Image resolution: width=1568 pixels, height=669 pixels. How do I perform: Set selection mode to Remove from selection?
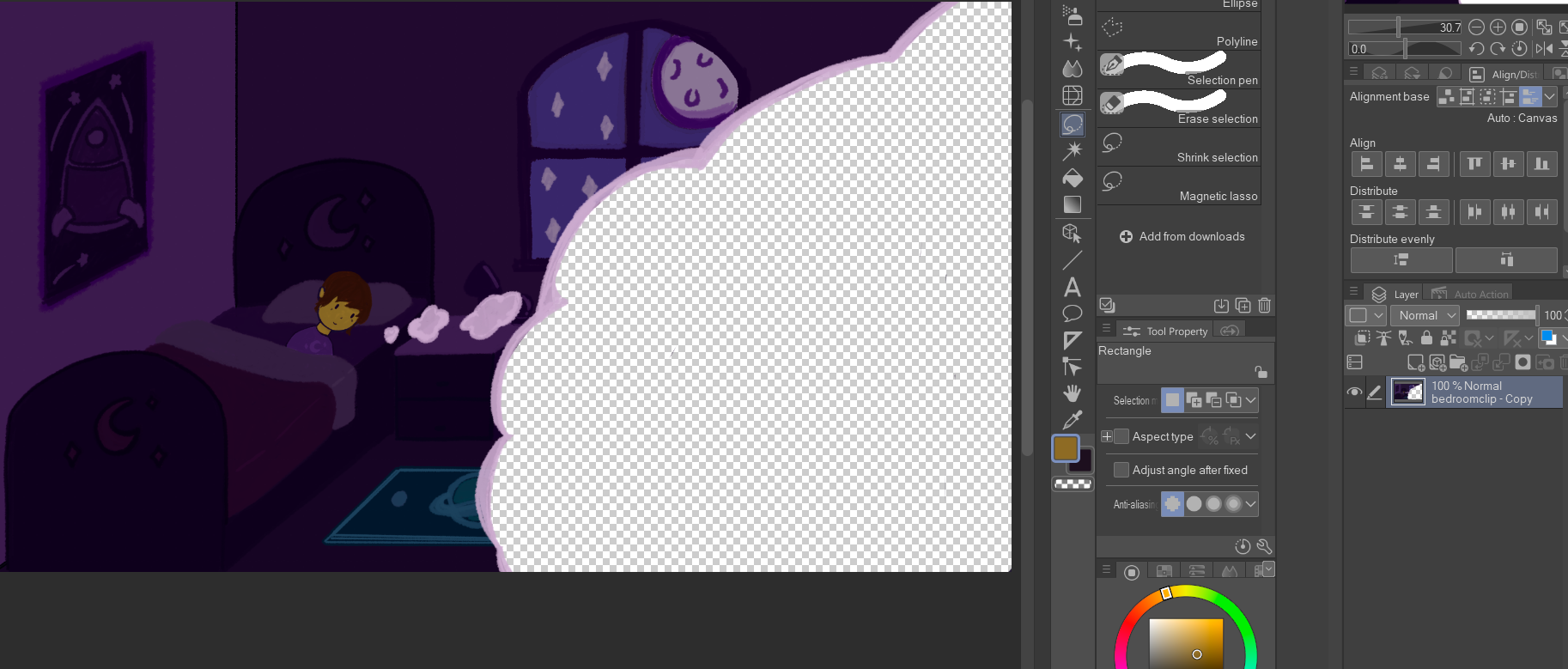[x=1213, y=400]
